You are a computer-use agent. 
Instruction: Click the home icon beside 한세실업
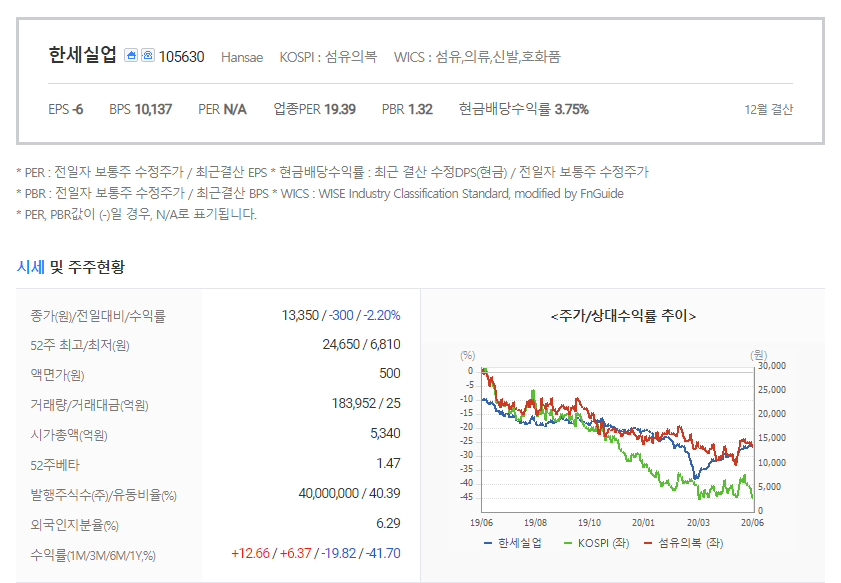tap(131, 55)
